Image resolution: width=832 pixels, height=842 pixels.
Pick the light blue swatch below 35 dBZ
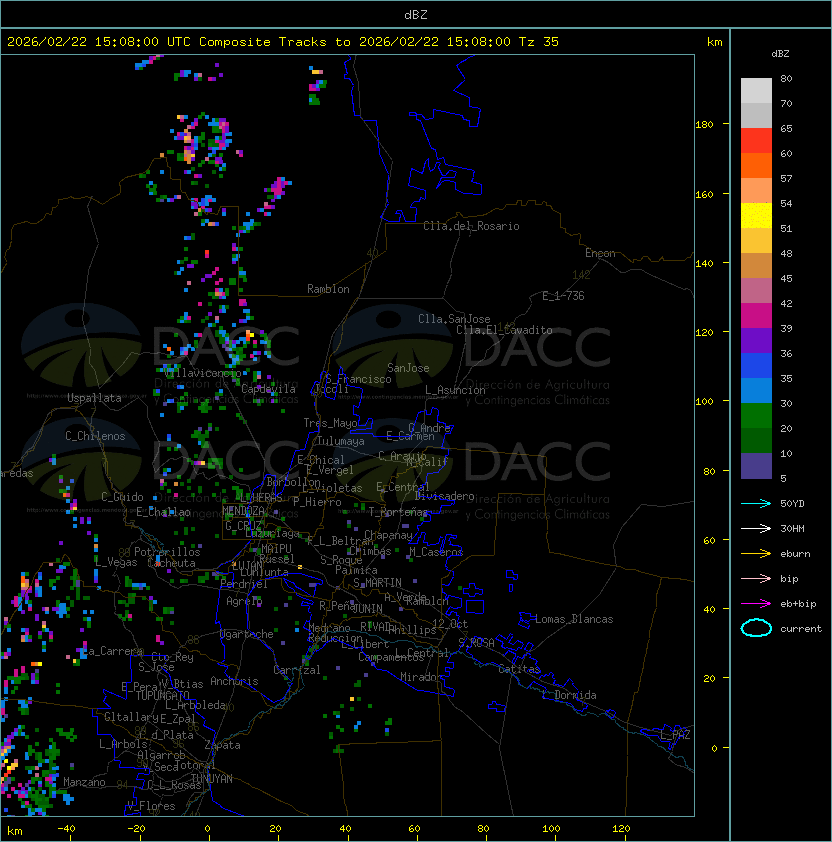click(x=756, y=391)
